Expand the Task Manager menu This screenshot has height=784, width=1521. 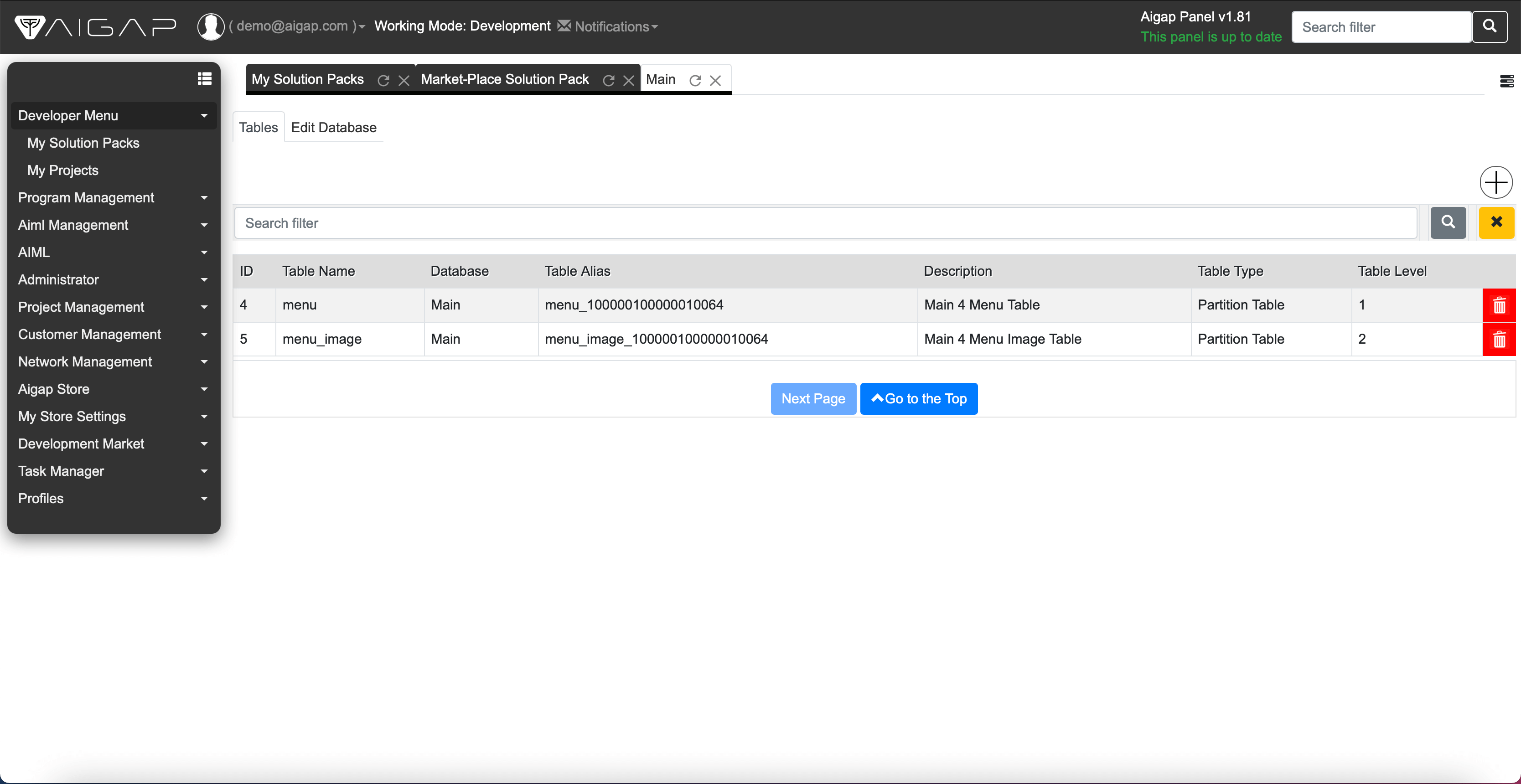click(x=114, y=471)
